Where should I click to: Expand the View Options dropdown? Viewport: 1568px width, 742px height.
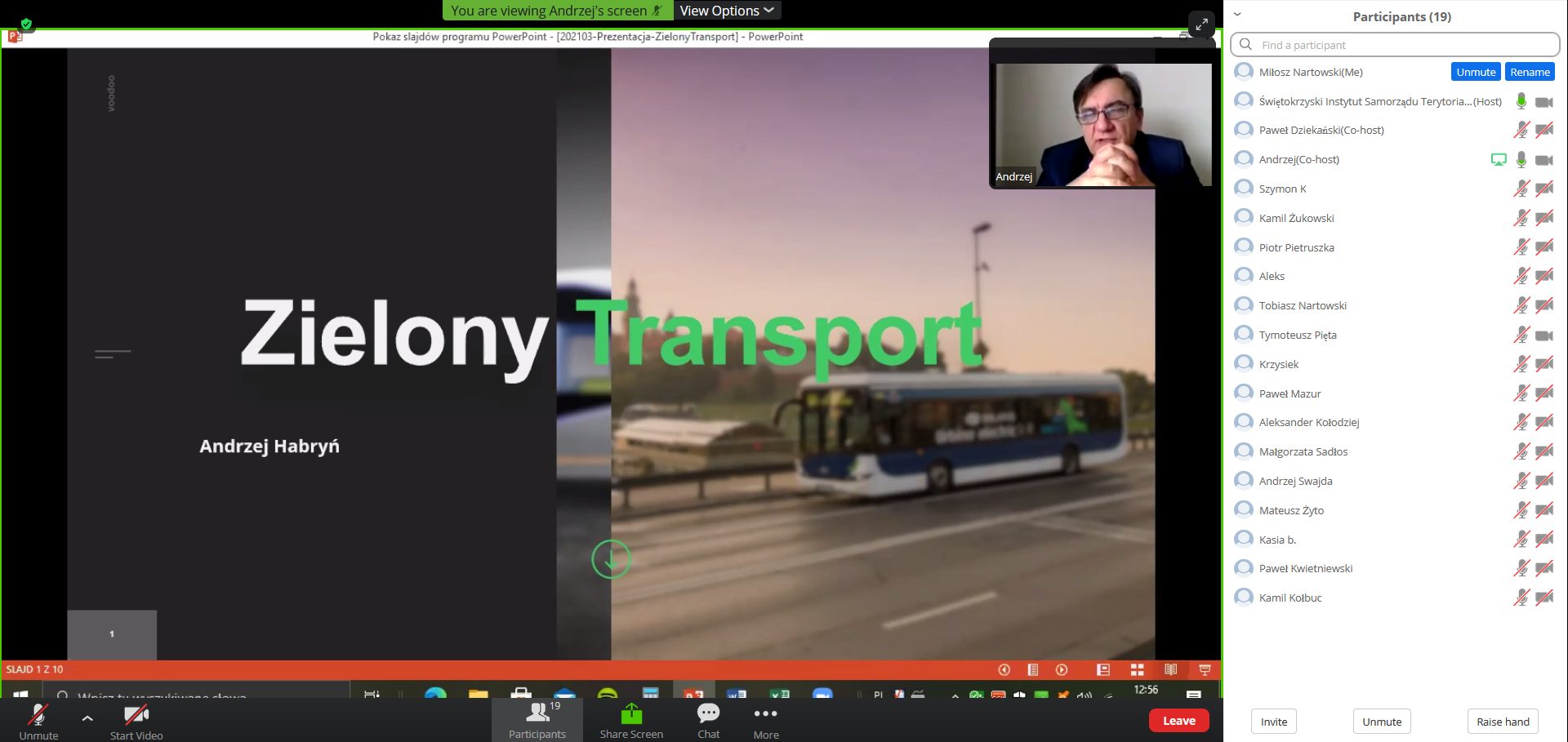(x=726, y=11)
